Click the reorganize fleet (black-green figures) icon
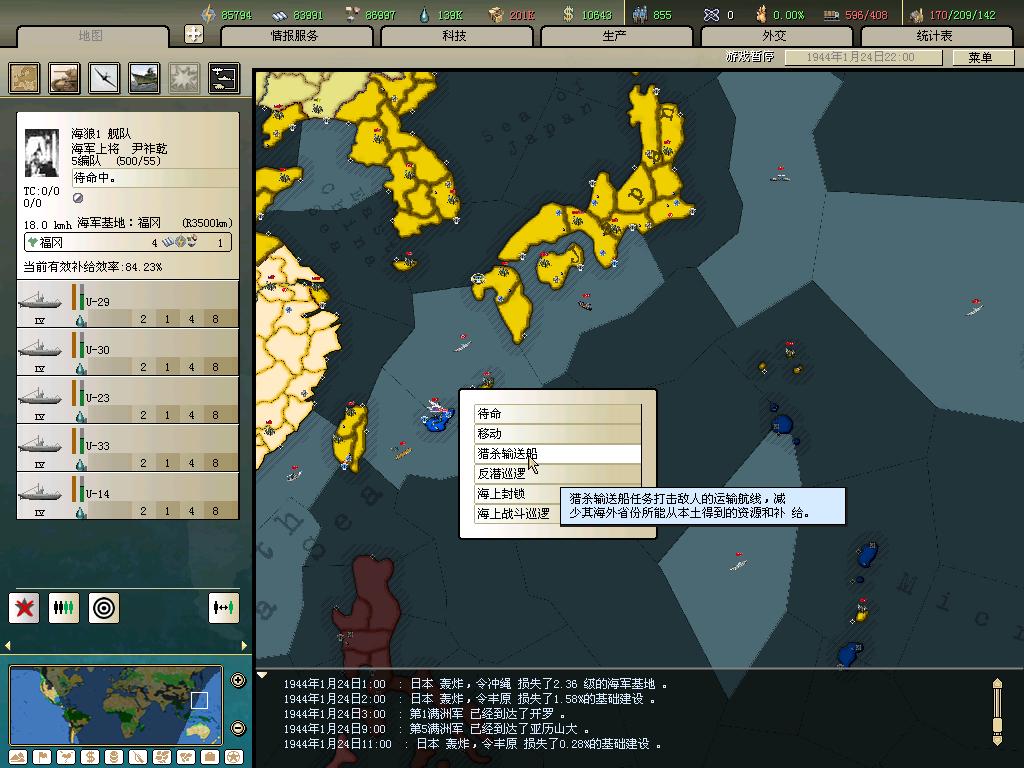This screenshot has width=1024, height=768. tap(64, 607)
